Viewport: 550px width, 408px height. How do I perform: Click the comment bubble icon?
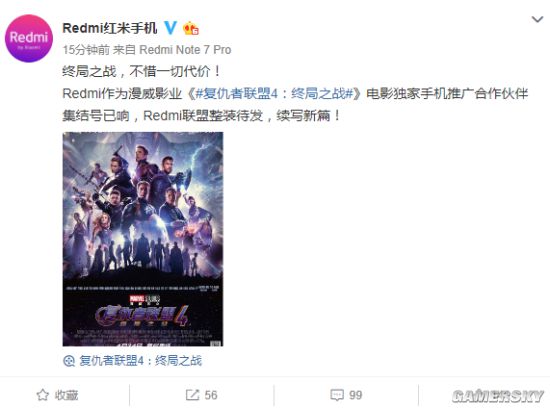(x=337, y=395)
